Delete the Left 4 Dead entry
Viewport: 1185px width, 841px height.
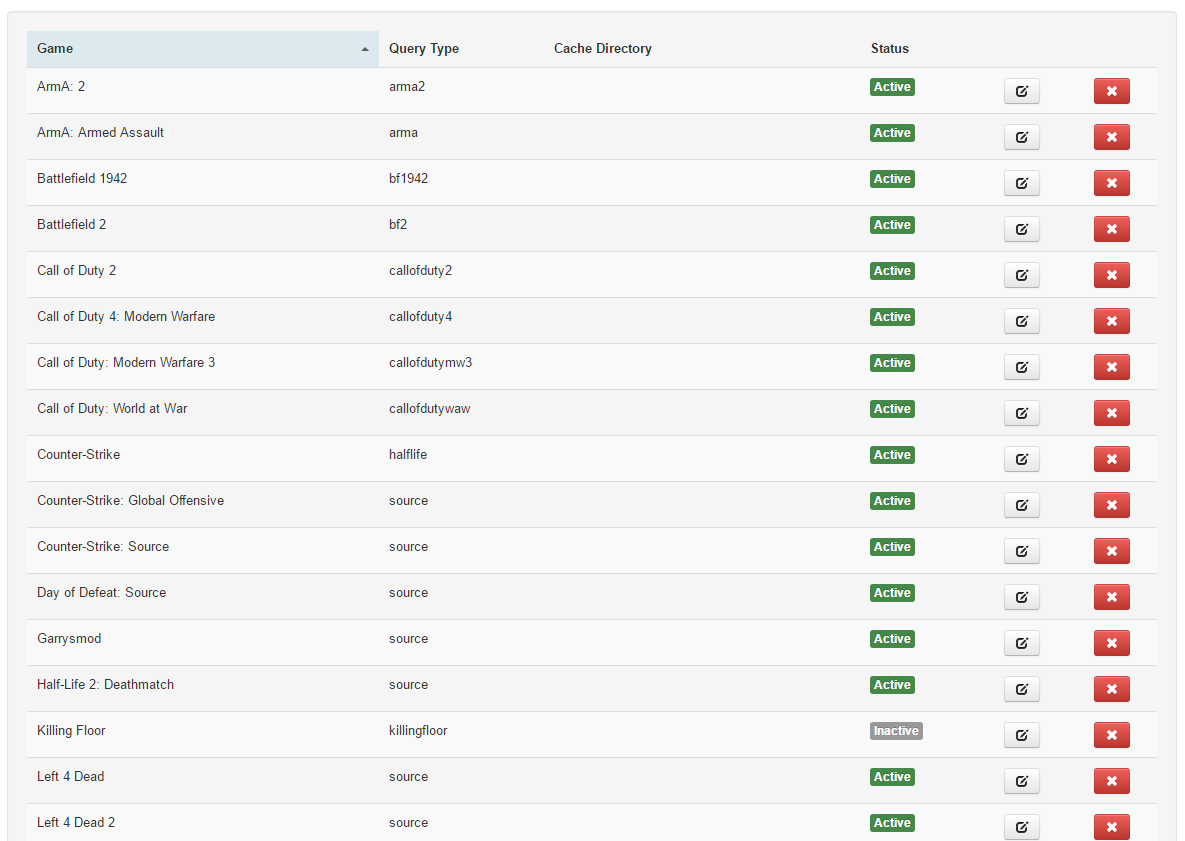click(x=1112, y=781)
